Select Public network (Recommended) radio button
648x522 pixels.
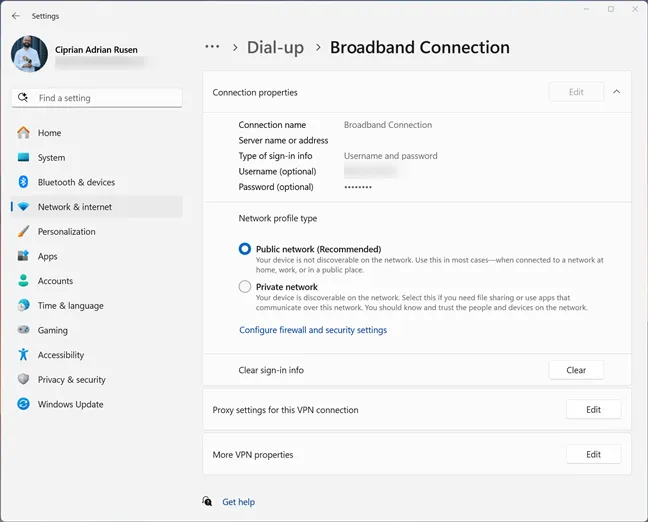(x=245, y=249)
